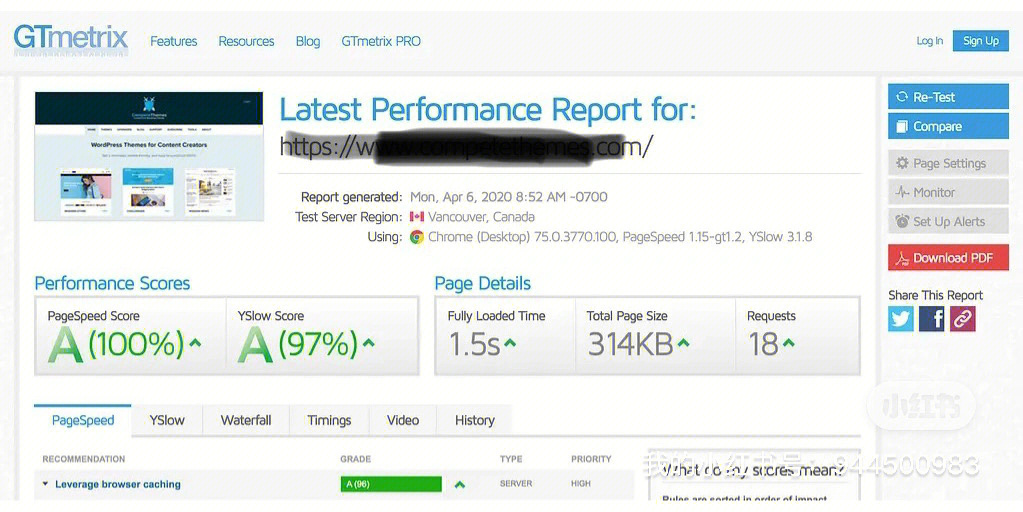Click the Compare button

948,127
